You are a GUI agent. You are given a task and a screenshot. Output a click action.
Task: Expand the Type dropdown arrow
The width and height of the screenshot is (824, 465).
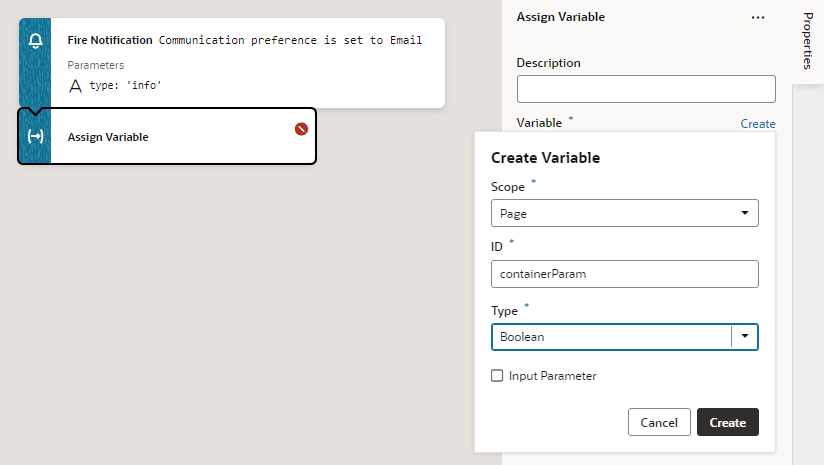[745, 337]
